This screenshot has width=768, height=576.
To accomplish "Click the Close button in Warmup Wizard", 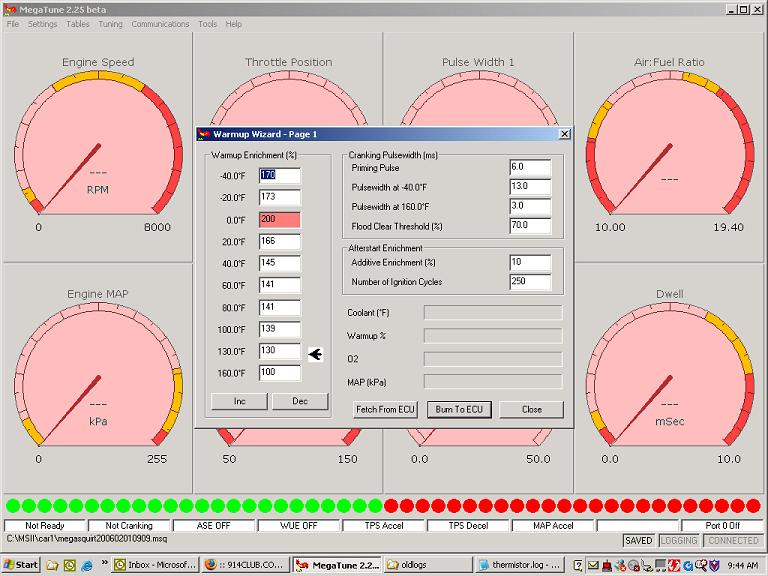I will pos(531,409).
